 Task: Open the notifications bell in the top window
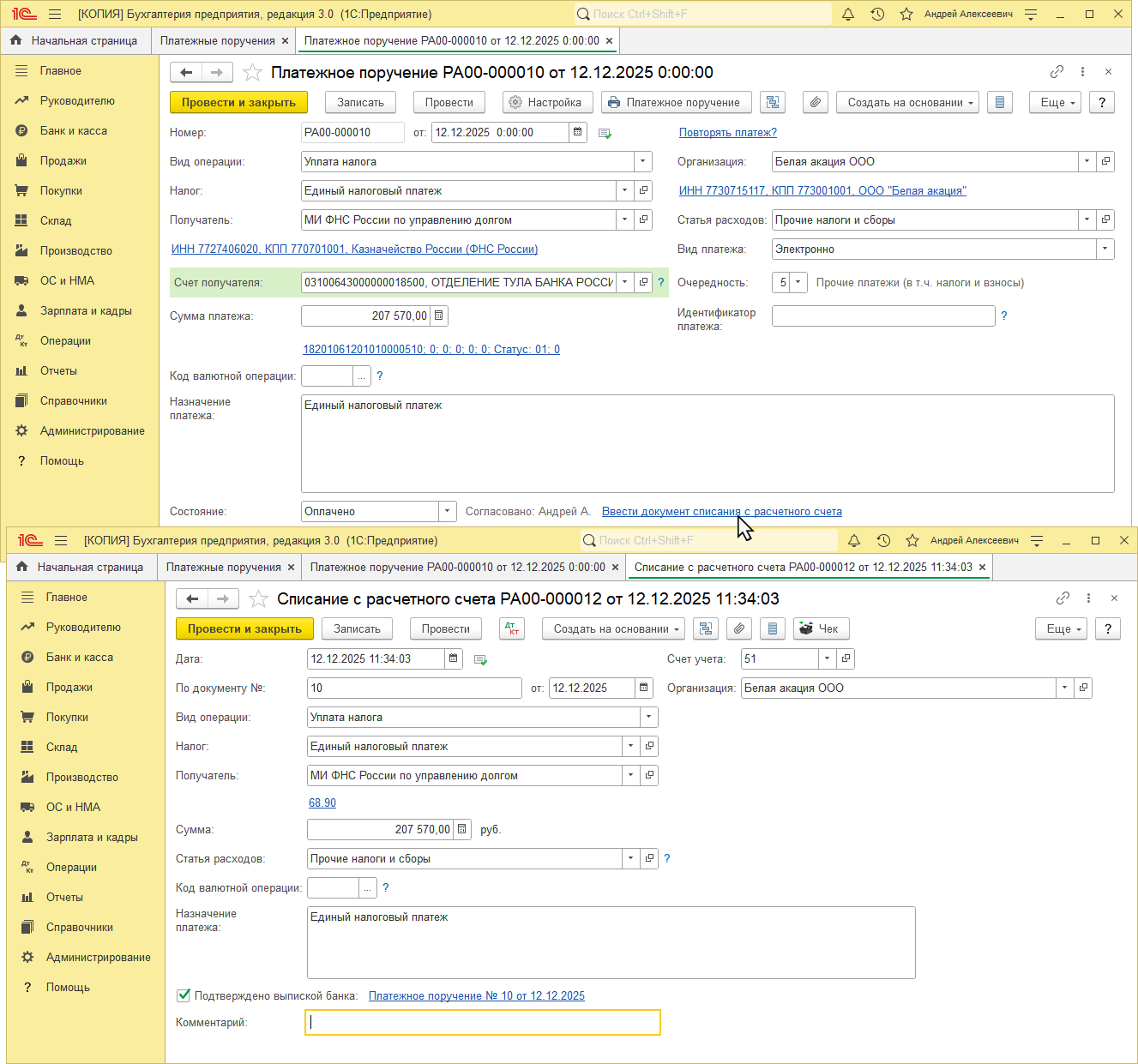click(x=848, y=15)
